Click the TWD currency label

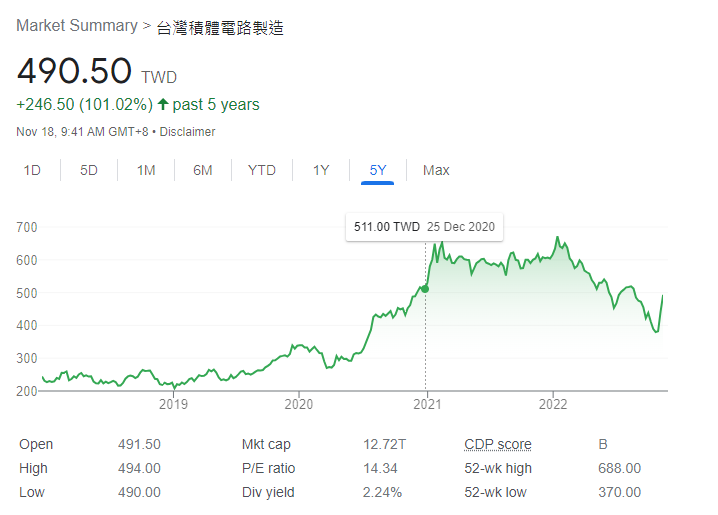pos(159,77)
